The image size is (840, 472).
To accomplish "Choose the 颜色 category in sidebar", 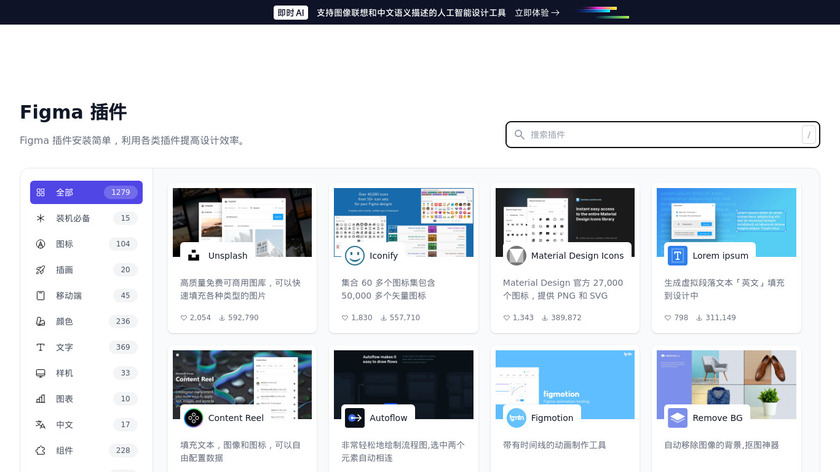I will (86, 322).
